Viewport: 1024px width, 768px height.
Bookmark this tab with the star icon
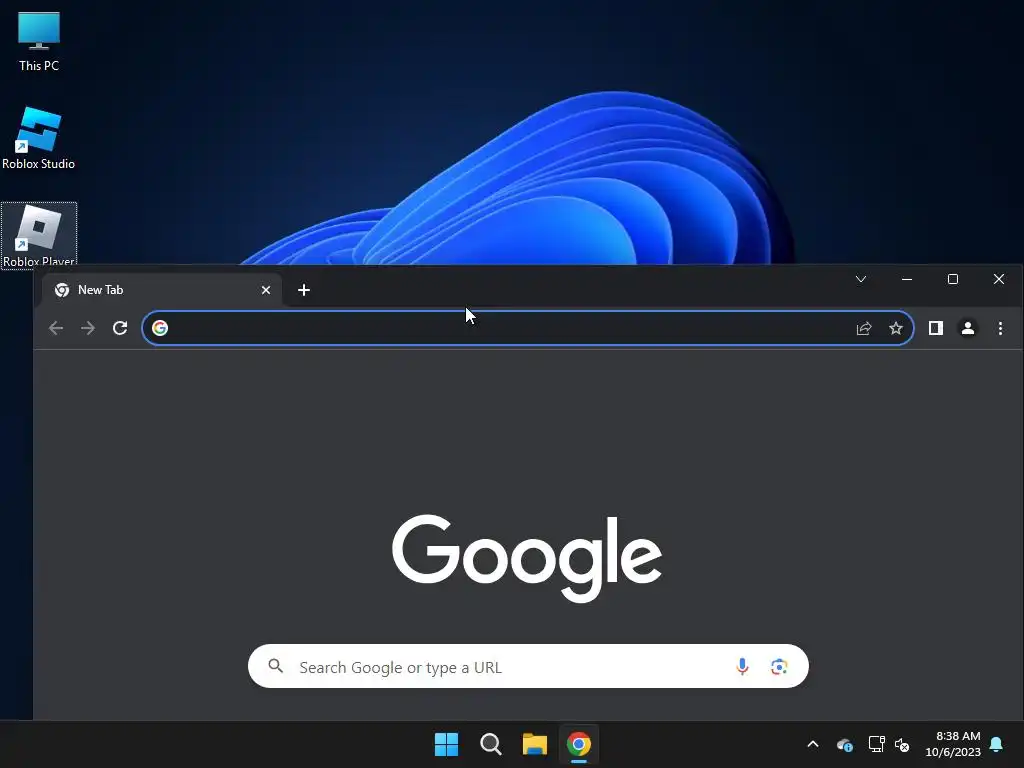[896, 328]
